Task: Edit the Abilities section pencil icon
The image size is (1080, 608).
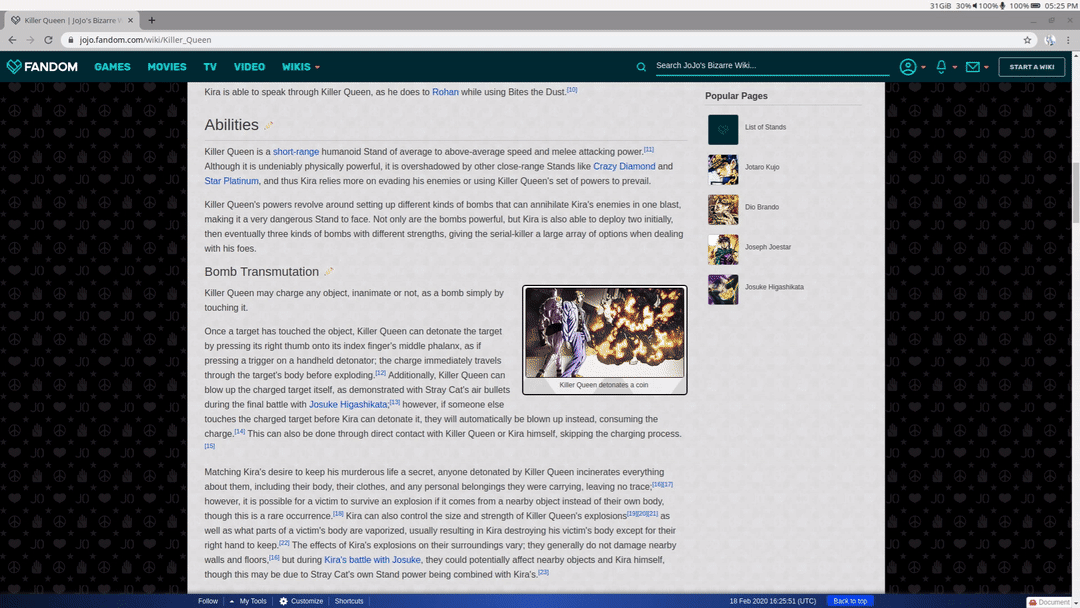Action: (x=269, y=125)
